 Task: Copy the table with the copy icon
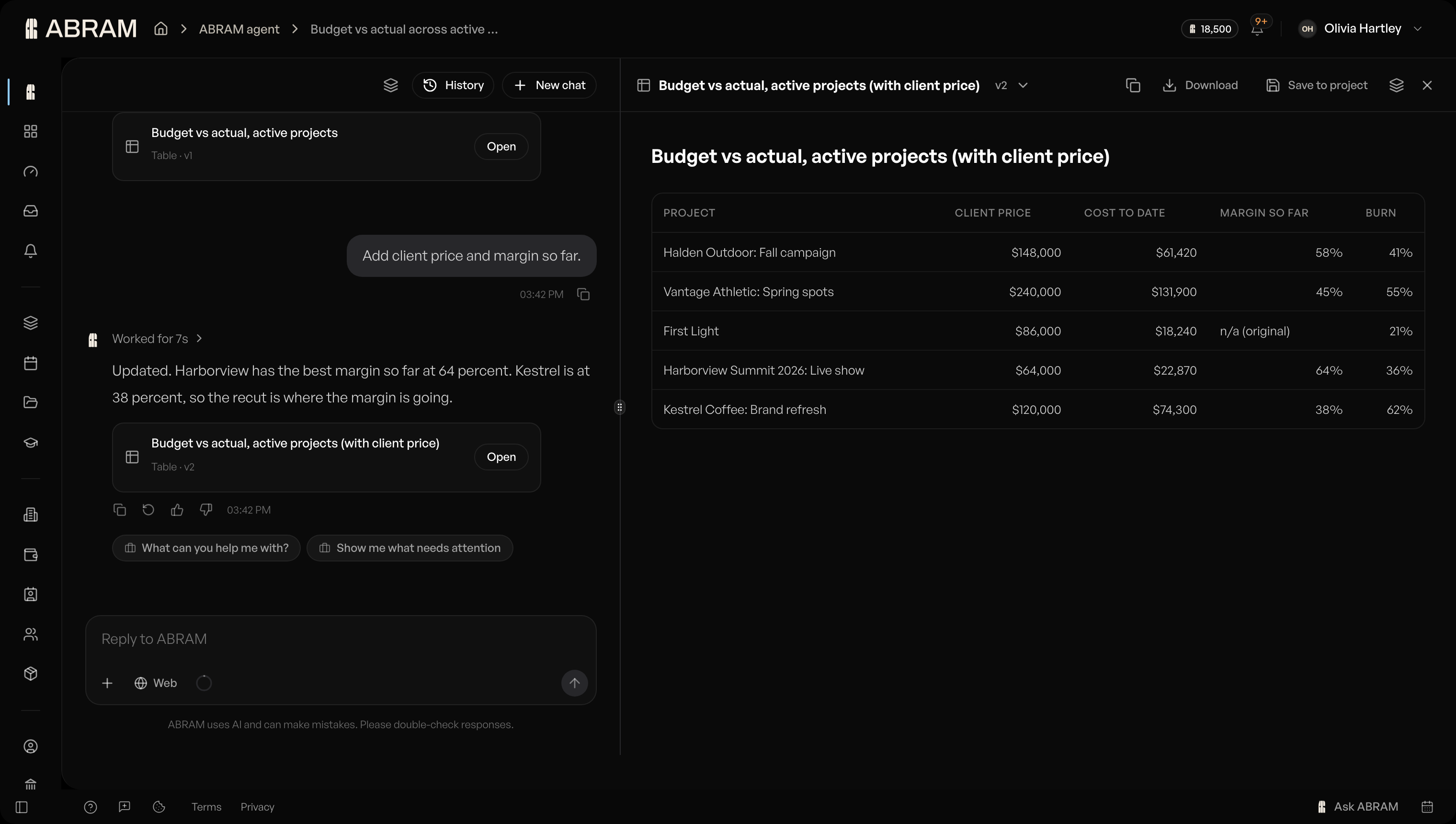coord(1133,85)
